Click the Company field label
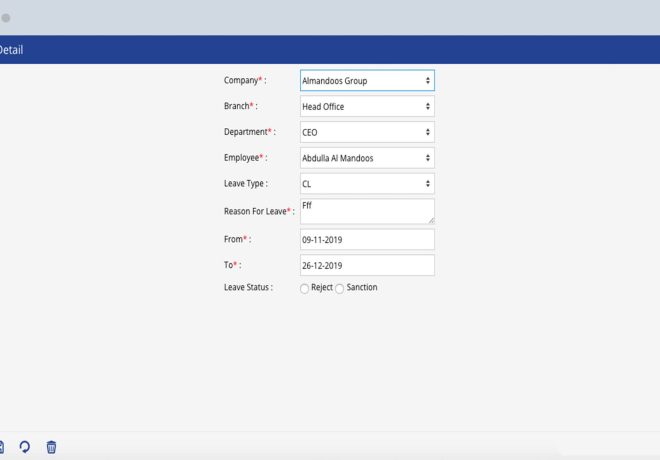Image resolution: width=660 pixels, height=460 pixels. point(244,80)
